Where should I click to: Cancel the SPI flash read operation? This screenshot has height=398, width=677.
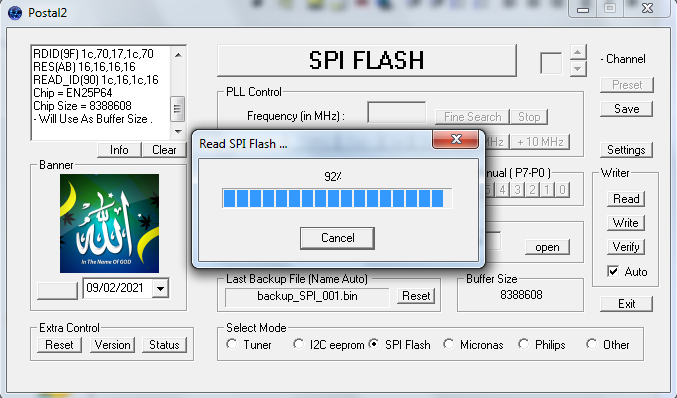pos(337,238)
